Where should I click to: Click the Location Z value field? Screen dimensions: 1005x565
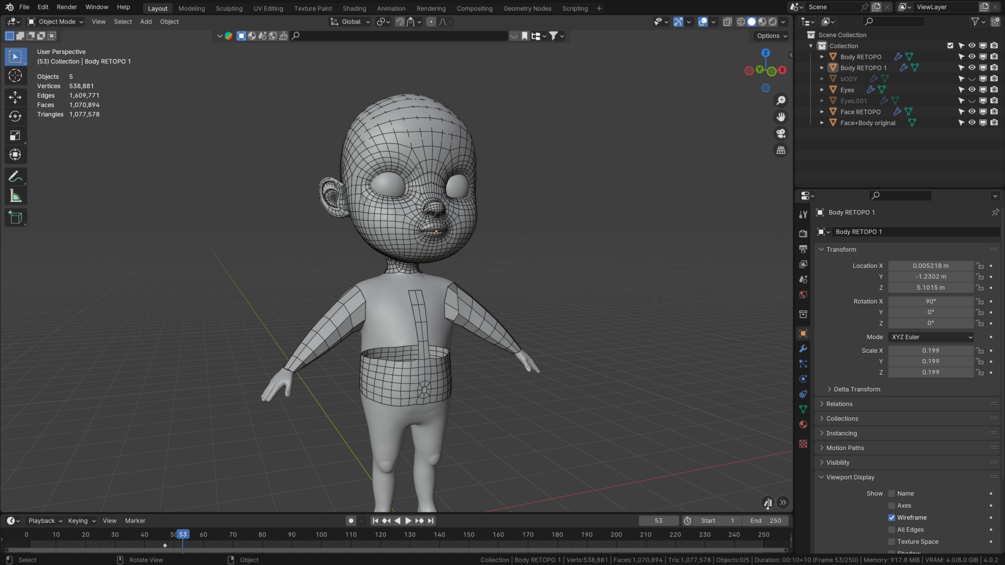pyautogui.click(x=931, y=288)
